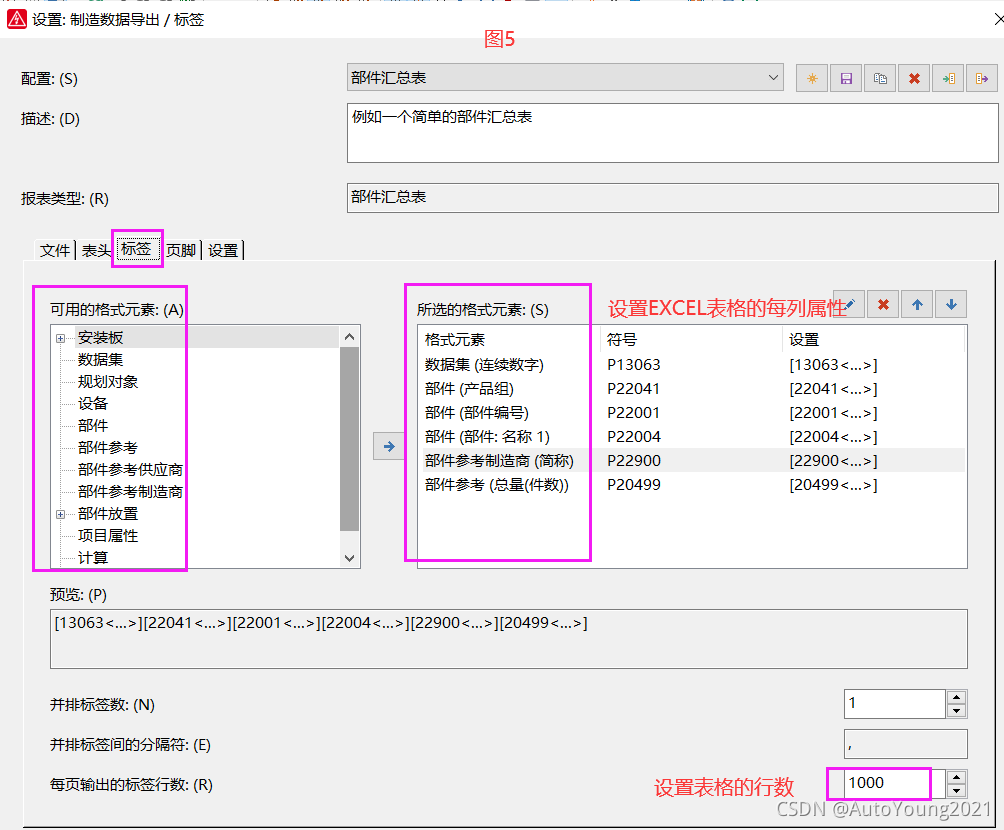Screen dimensions: 1004x830
Task: Copy the configuration using the copy icon
Action: coord(880,78)
